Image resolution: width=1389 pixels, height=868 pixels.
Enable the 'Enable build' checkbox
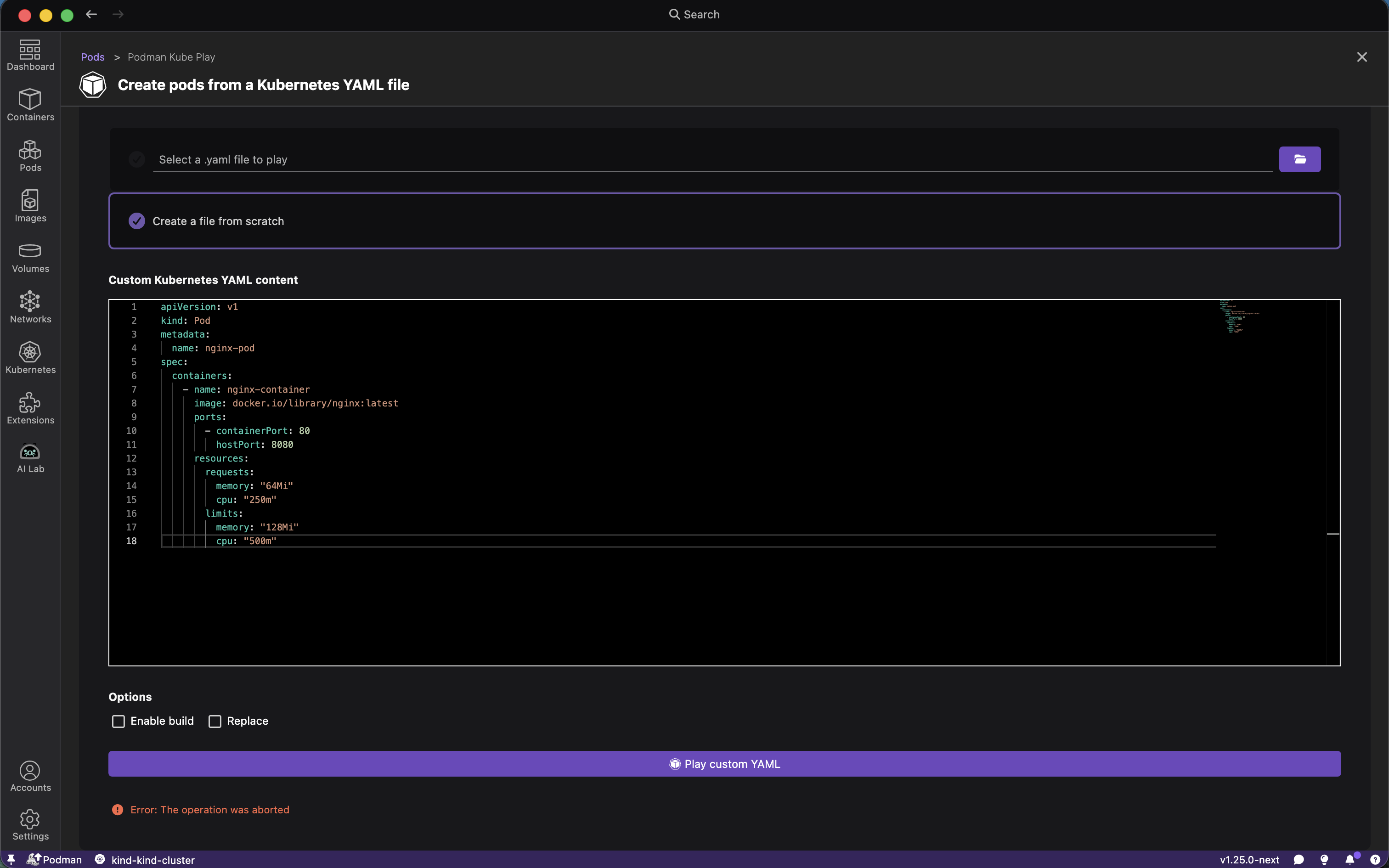coord(118,721)
